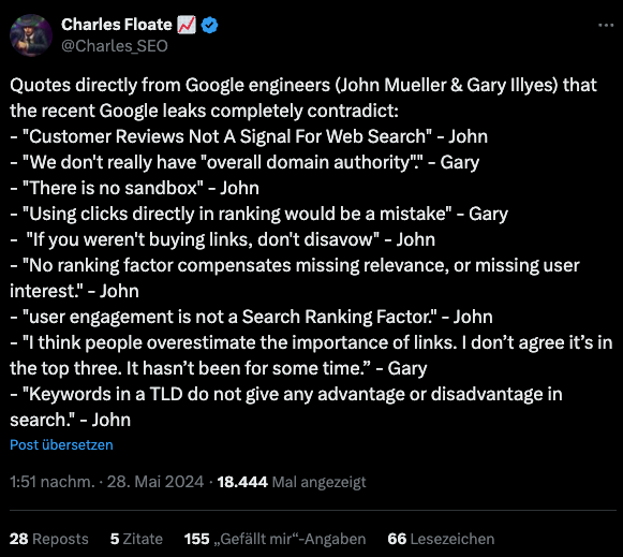Screen dimensions: 623x557
Task: Click the blue verified badge
Action: tap(209, 25)
